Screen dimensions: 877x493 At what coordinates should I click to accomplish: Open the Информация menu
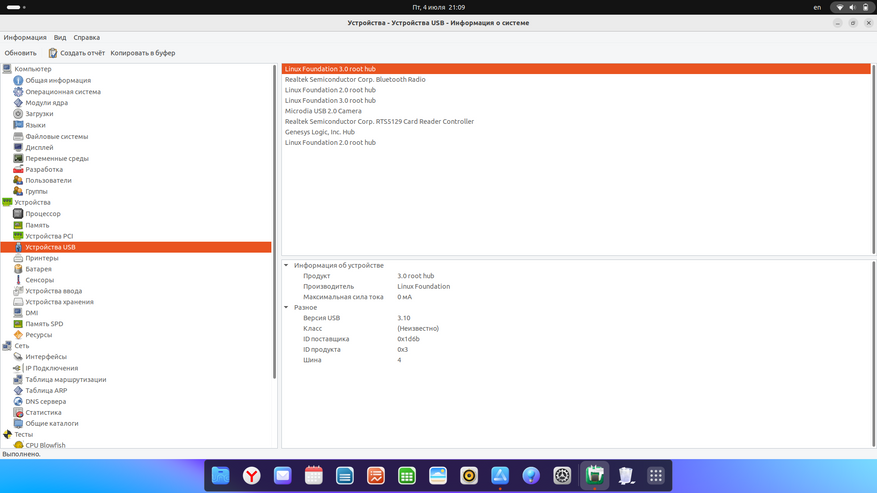point(25,37)
